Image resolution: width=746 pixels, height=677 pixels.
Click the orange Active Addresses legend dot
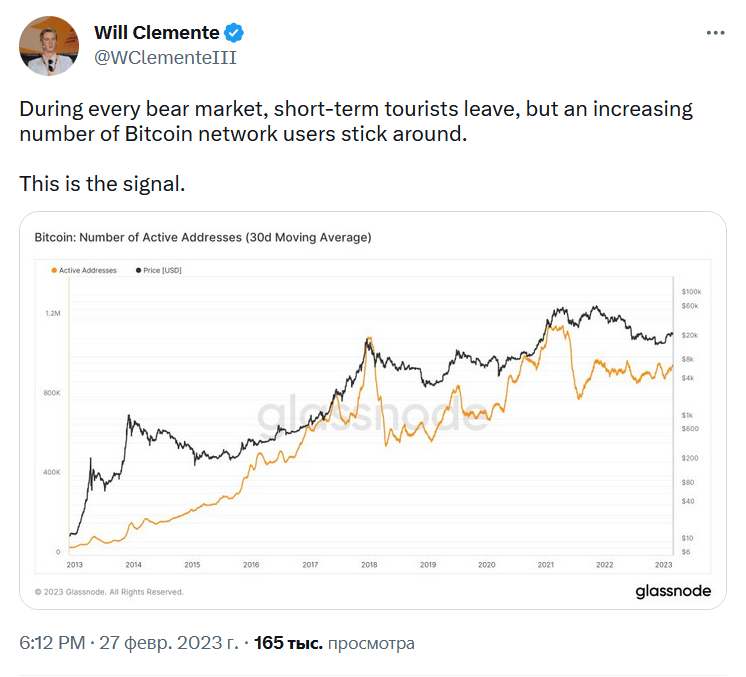(x=53, y=270)
